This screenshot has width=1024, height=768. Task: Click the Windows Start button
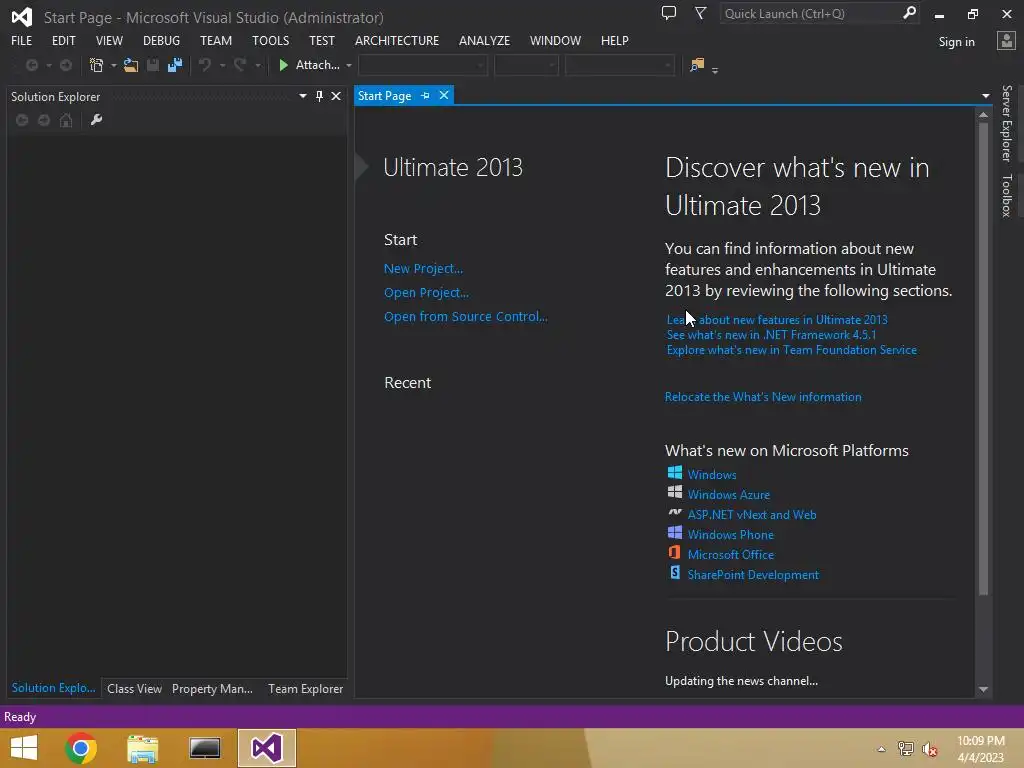(x=24, y=748)
